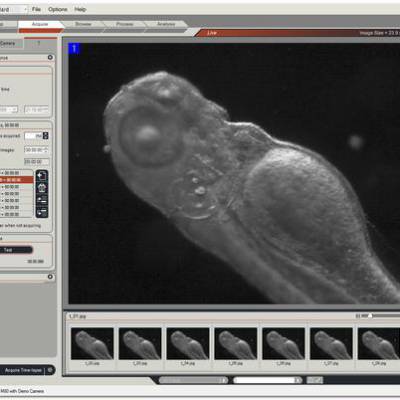
Task: Collapse the lower empty panel with round icon
Action: tap(50, 277)
